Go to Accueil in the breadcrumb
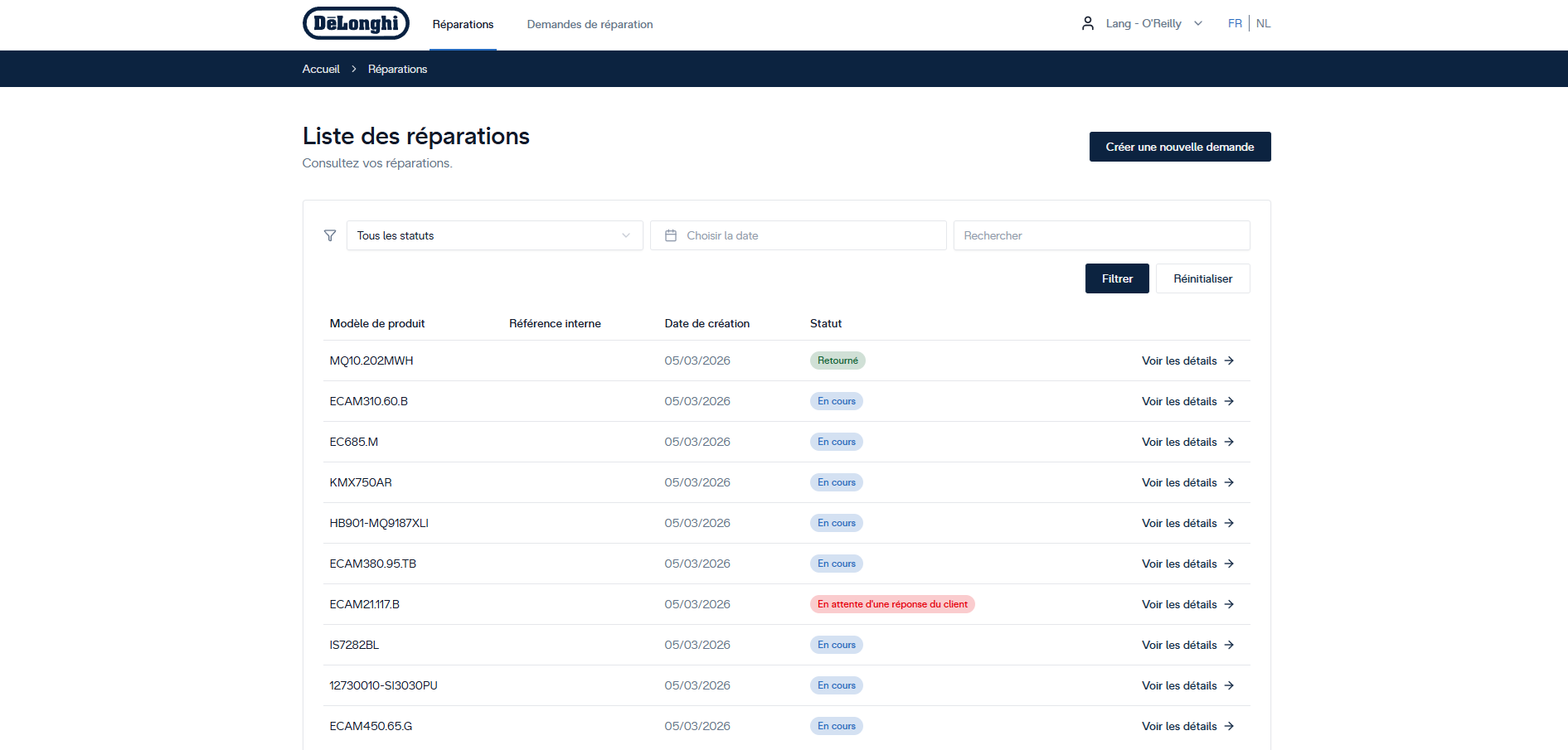 321,69
